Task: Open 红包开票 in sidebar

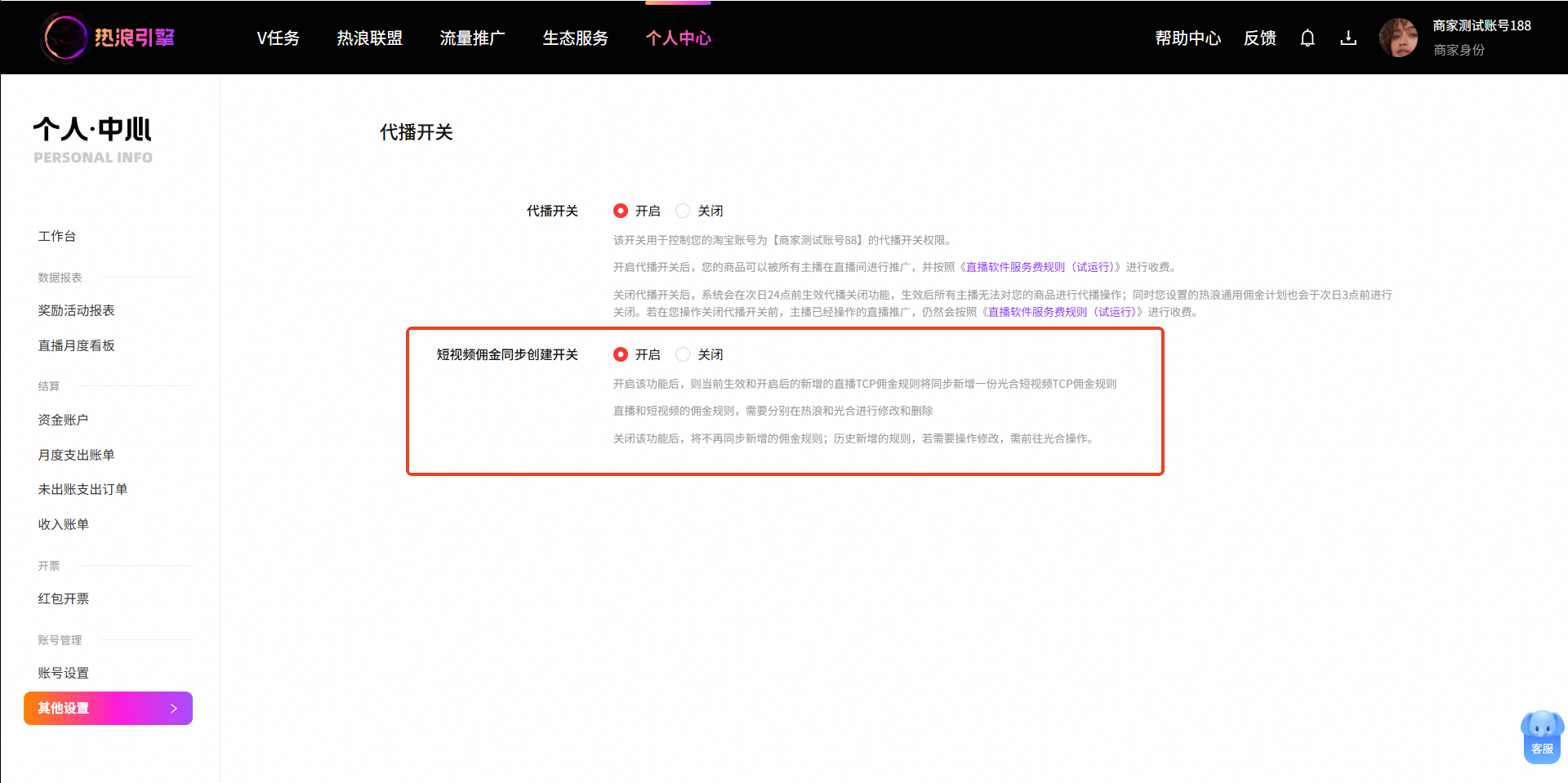Action: 63,598
